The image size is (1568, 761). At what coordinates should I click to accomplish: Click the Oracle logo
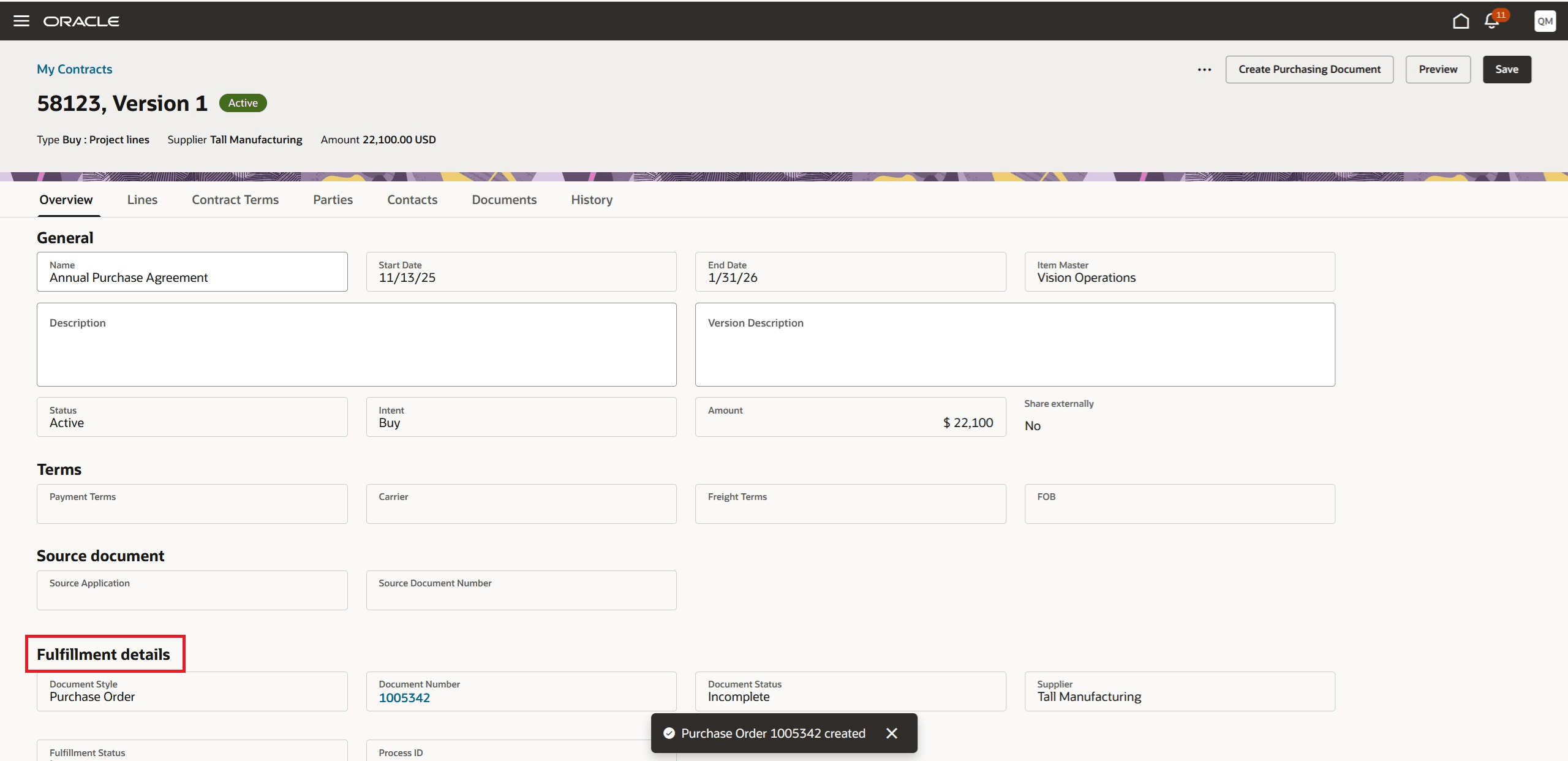coord(81,21)
